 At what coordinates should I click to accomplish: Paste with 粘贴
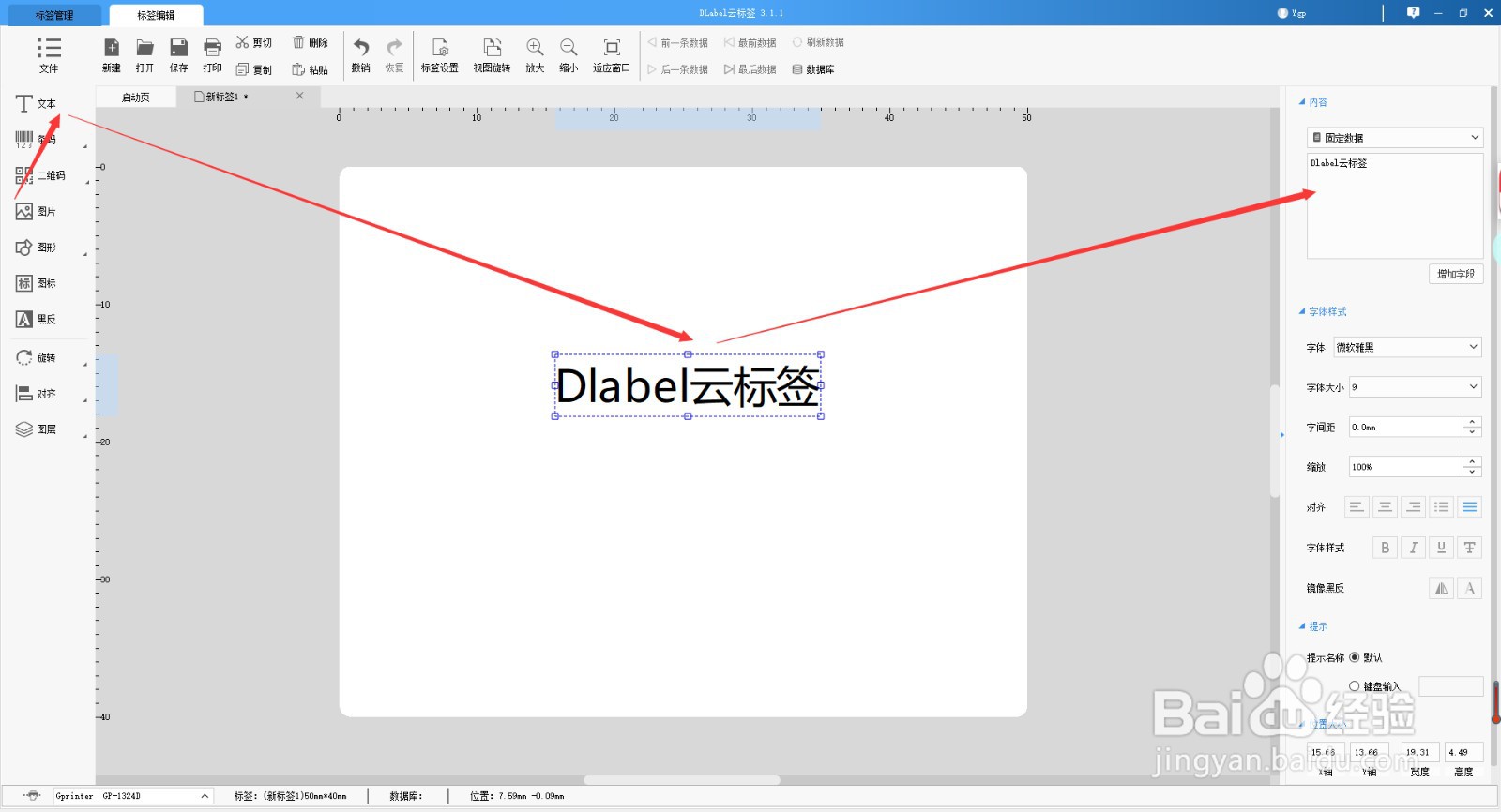311,69
